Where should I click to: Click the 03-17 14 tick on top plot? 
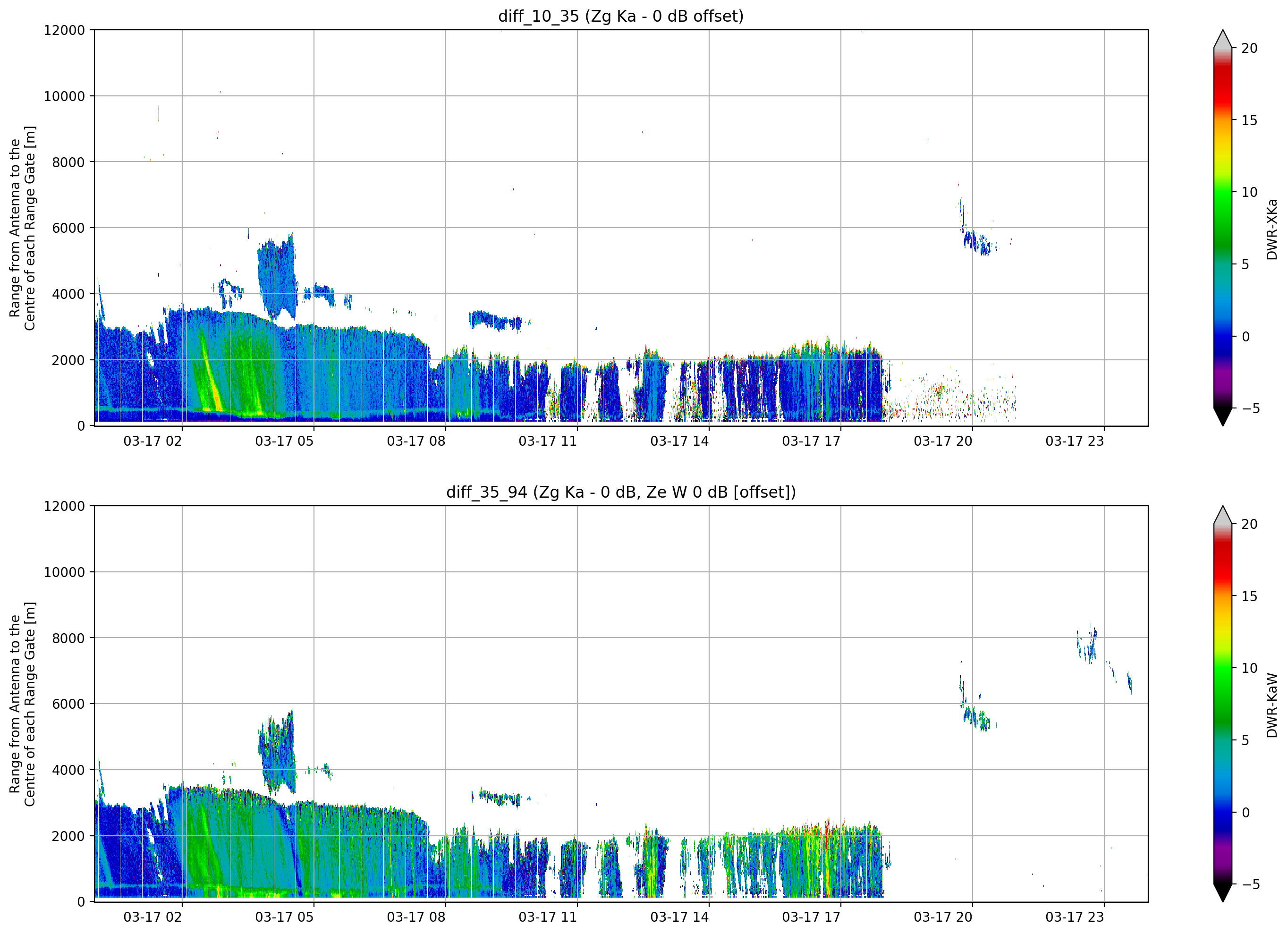[x=680, y=441]
